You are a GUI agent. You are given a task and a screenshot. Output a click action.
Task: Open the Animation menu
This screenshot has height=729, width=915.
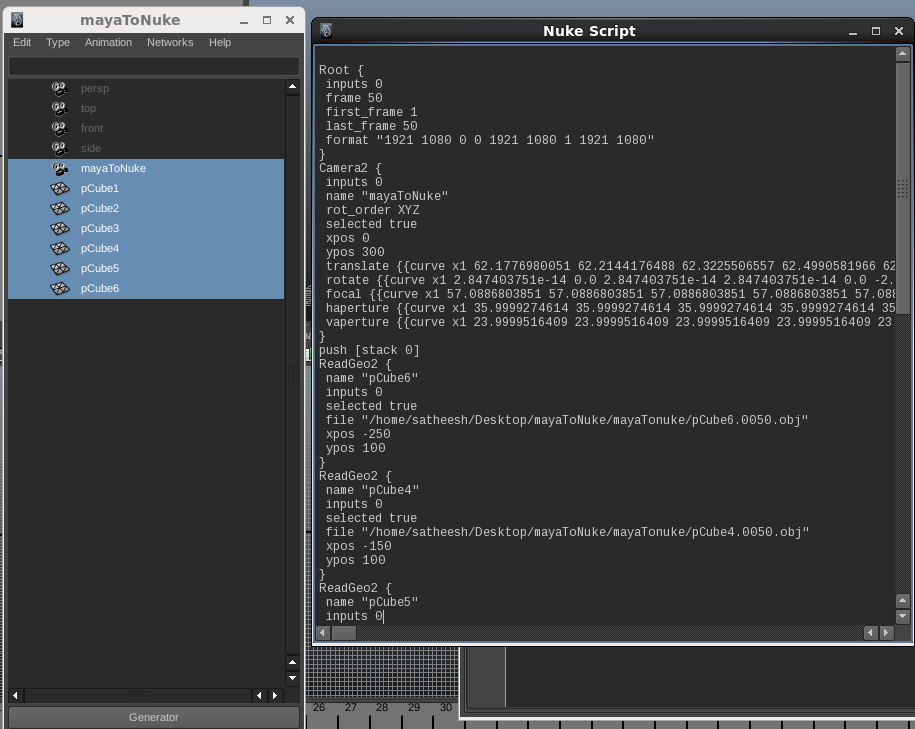(x=108, y=42)
